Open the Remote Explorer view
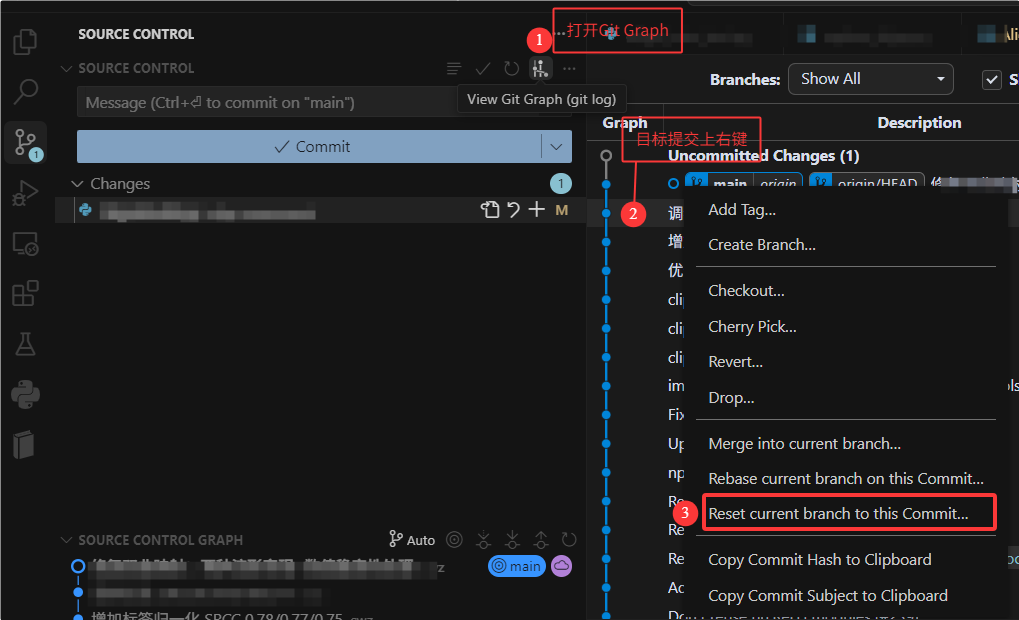This screenshot has height=620, width=1019. click(25, 244)
